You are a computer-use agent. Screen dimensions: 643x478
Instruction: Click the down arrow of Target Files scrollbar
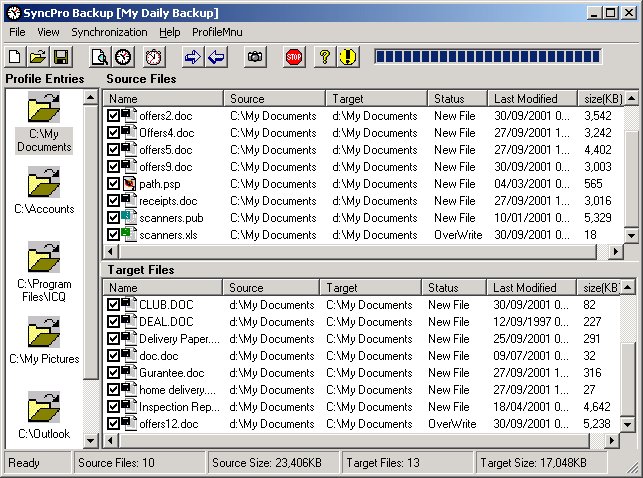click(x=627, y=424)
